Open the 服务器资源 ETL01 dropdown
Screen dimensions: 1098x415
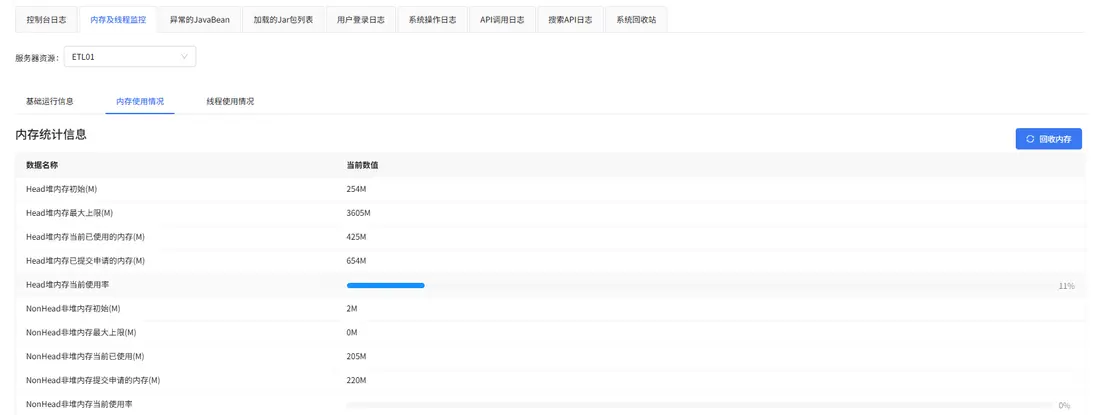(130, 57)
